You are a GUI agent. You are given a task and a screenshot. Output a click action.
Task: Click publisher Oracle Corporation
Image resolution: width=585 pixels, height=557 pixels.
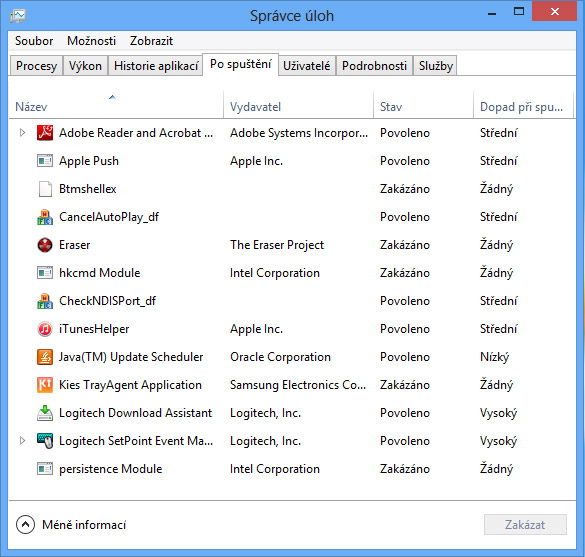(x=280, y=357)
